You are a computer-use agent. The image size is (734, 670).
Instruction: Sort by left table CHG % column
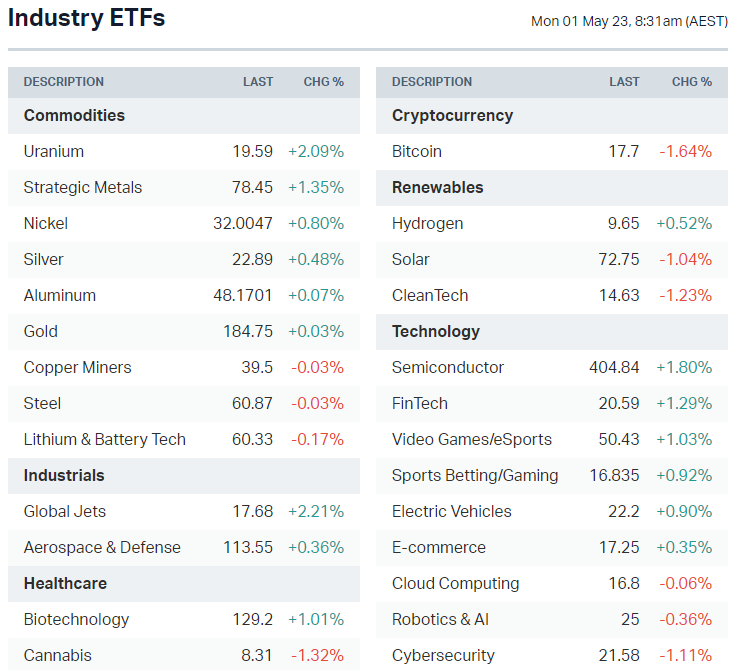[323, 82]
